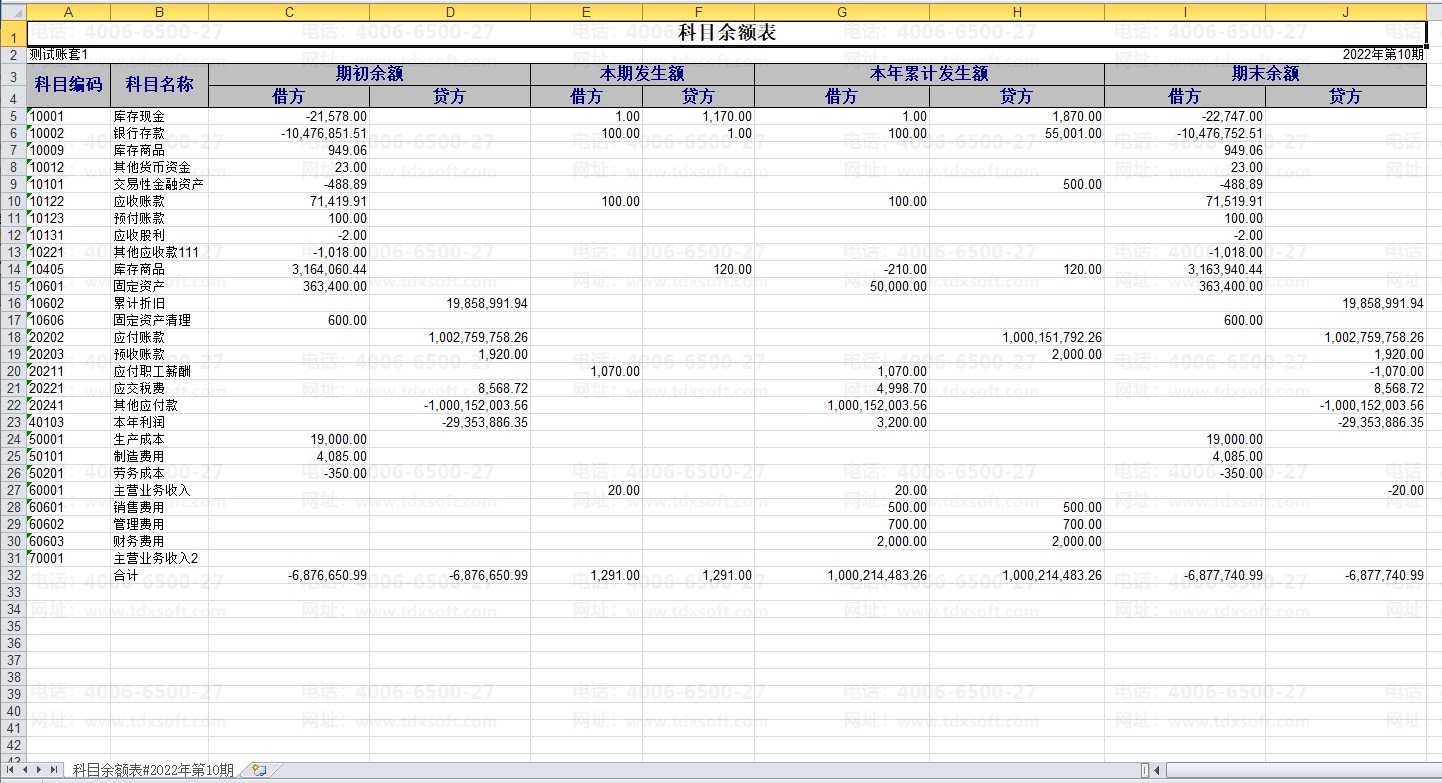Select column B header
The height and width of the screenshot is (783, 1442).
click(x=160, y=12)
